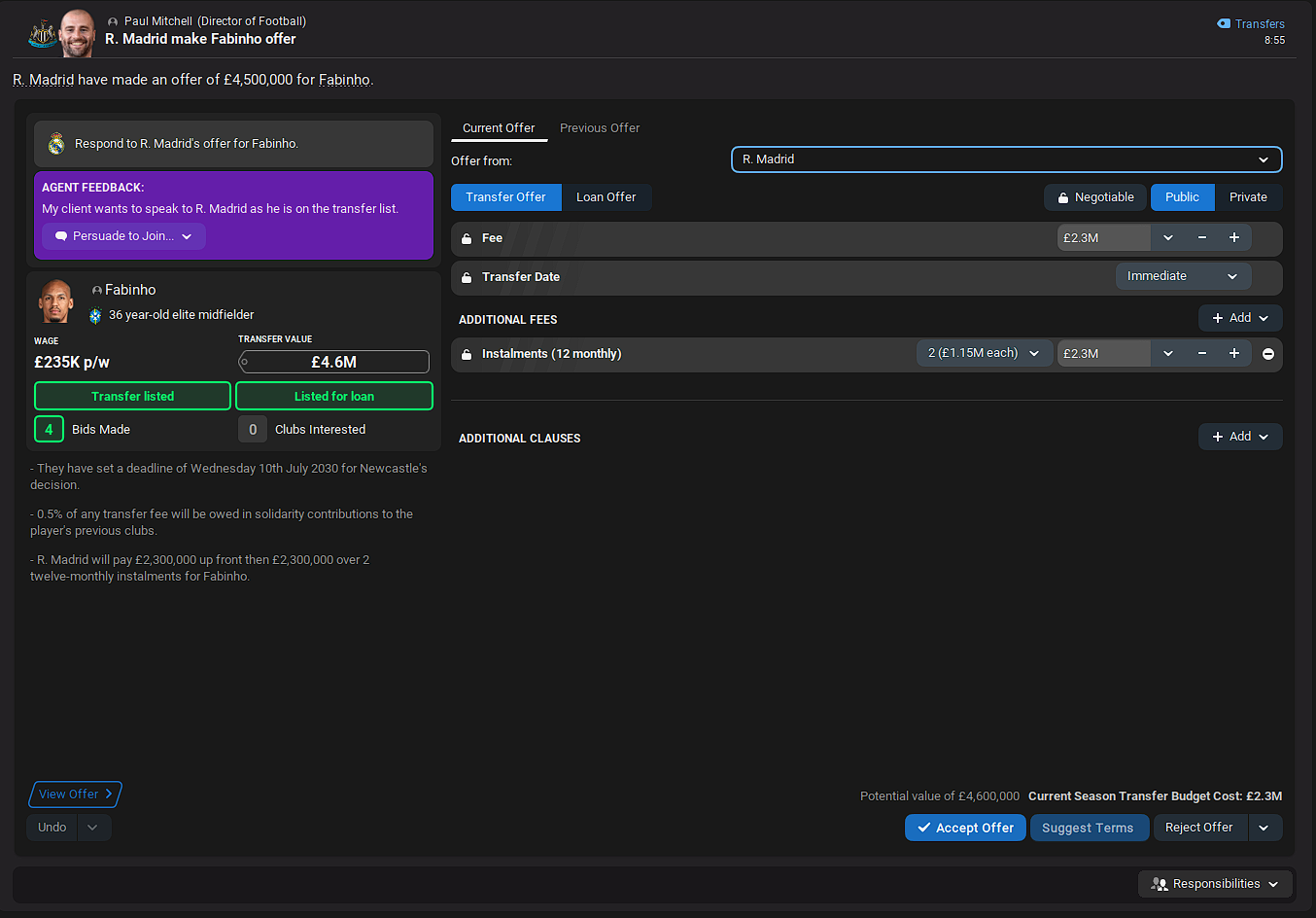Expand the Reject Offer options arrow
Viewport: 1316px width, 918px height.
click(x=1264, y=828)
